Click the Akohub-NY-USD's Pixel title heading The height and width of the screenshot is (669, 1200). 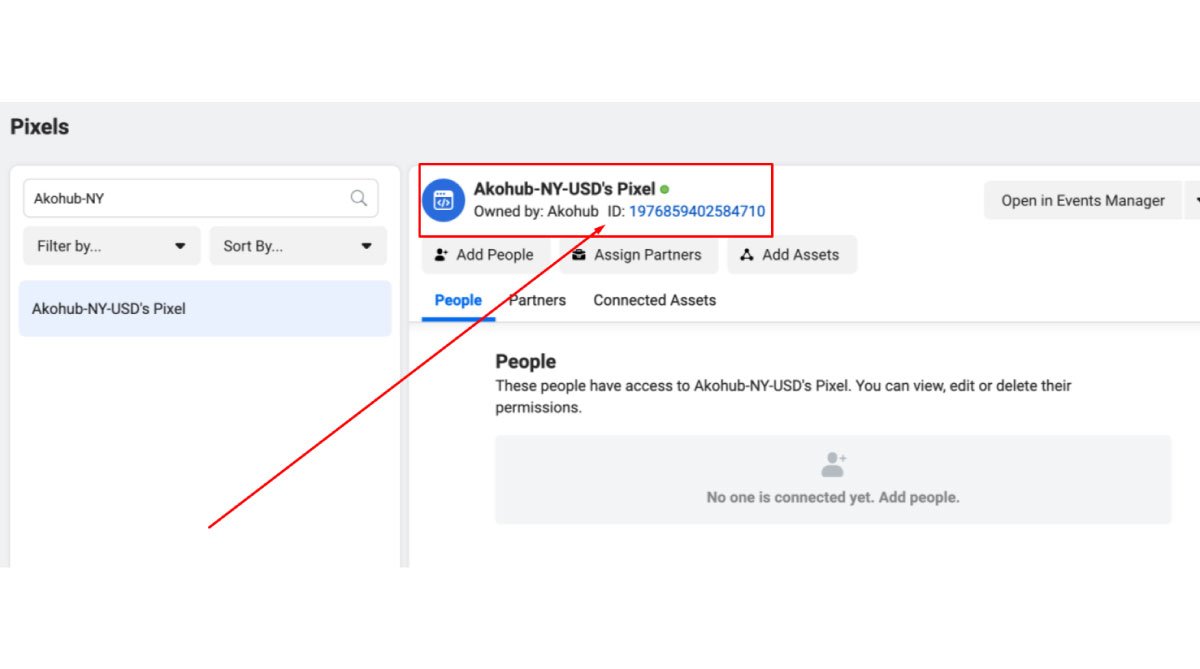pos(564,189)
